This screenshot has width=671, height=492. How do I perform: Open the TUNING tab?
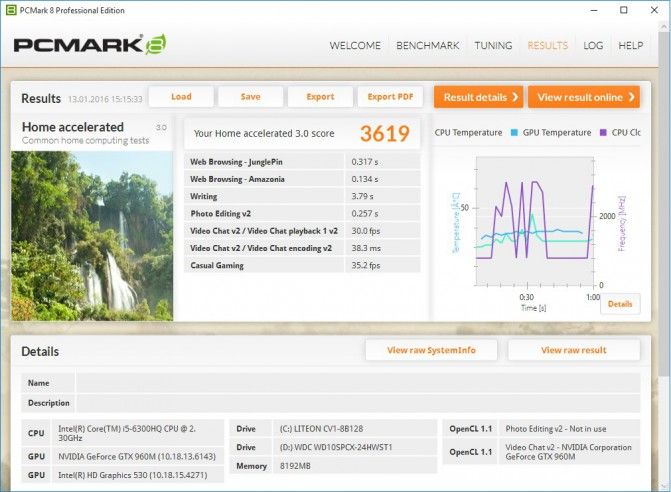493,45
